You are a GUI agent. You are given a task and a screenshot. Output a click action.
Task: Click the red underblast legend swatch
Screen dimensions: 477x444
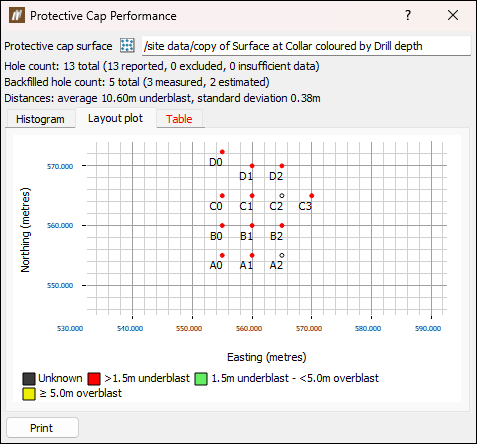tap(94, 379)
